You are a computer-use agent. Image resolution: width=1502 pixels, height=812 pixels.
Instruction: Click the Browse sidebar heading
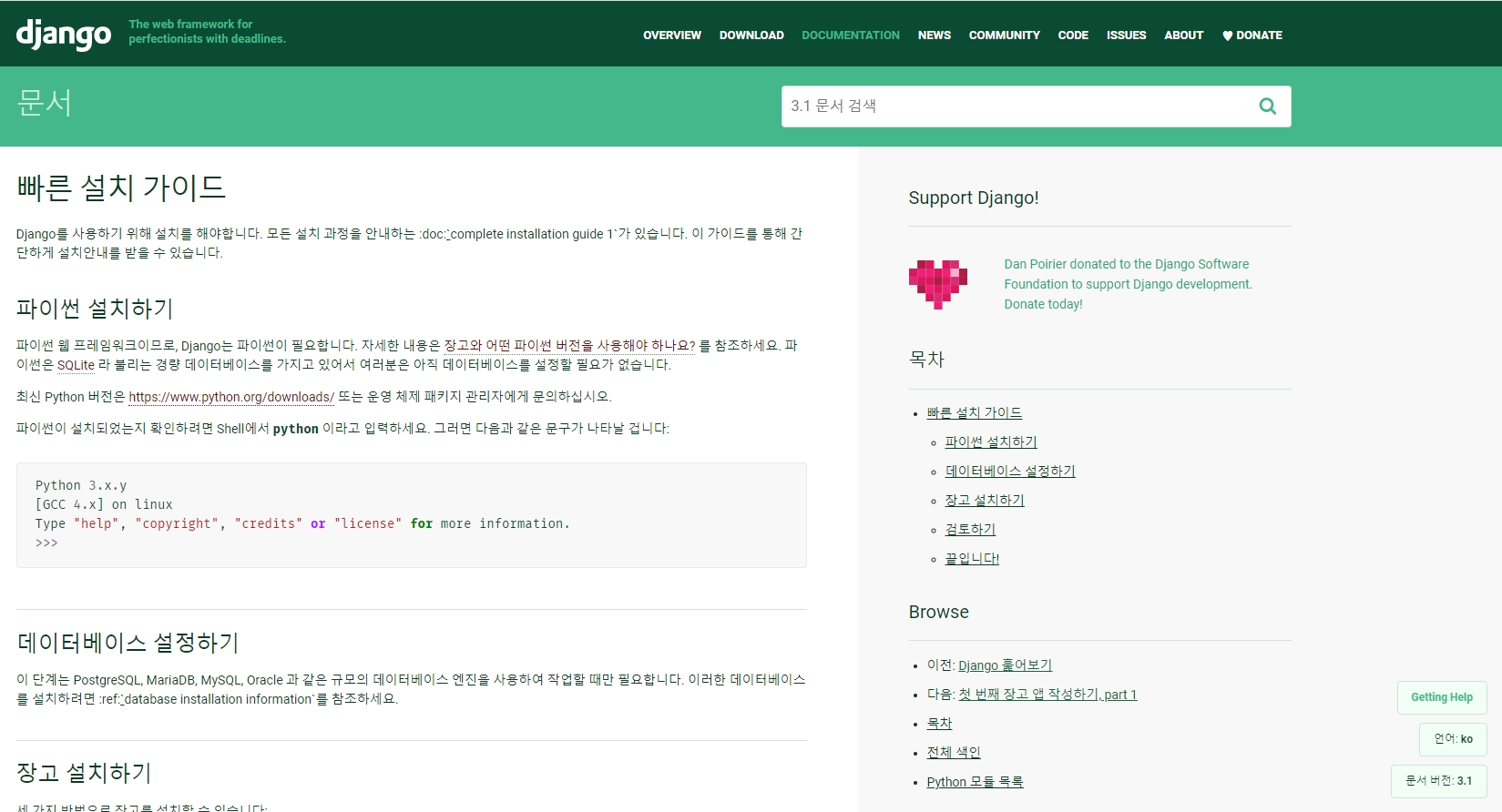[939, 613]
